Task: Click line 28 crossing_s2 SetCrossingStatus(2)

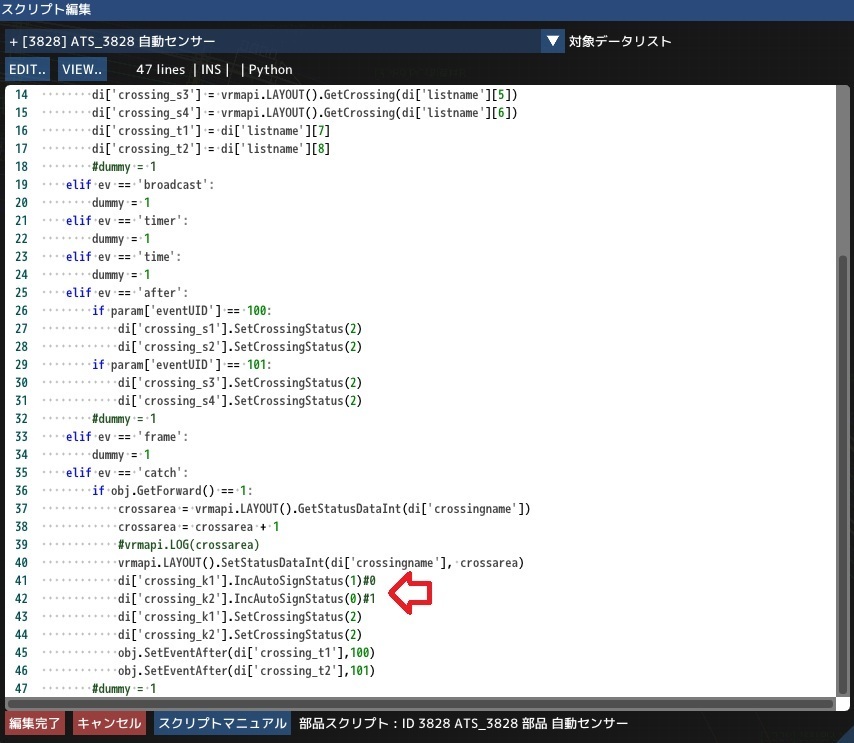Action: tap(240, 346)
